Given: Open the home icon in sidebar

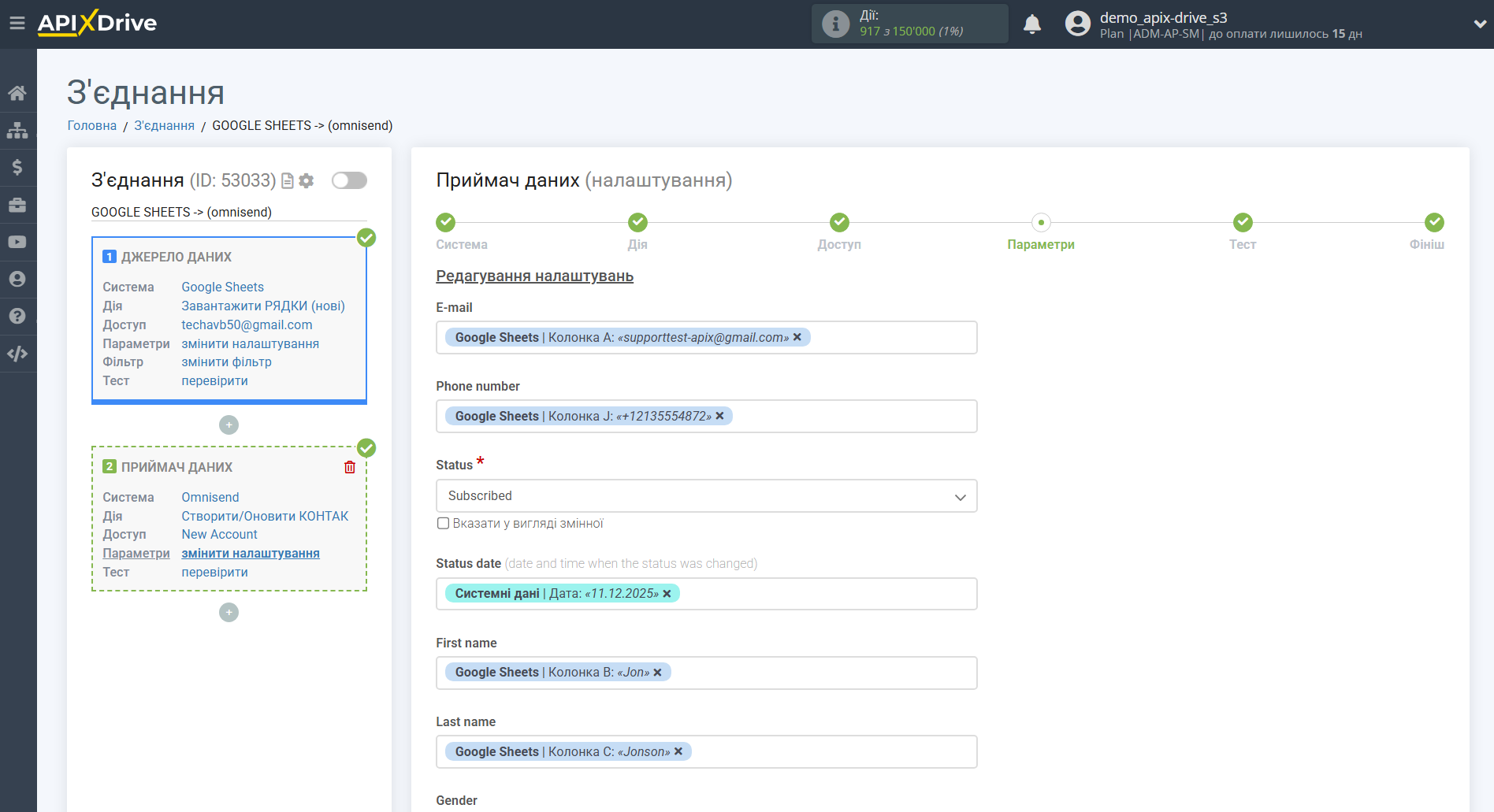Looking at the screenshot, I should click(x=17, y=93).
